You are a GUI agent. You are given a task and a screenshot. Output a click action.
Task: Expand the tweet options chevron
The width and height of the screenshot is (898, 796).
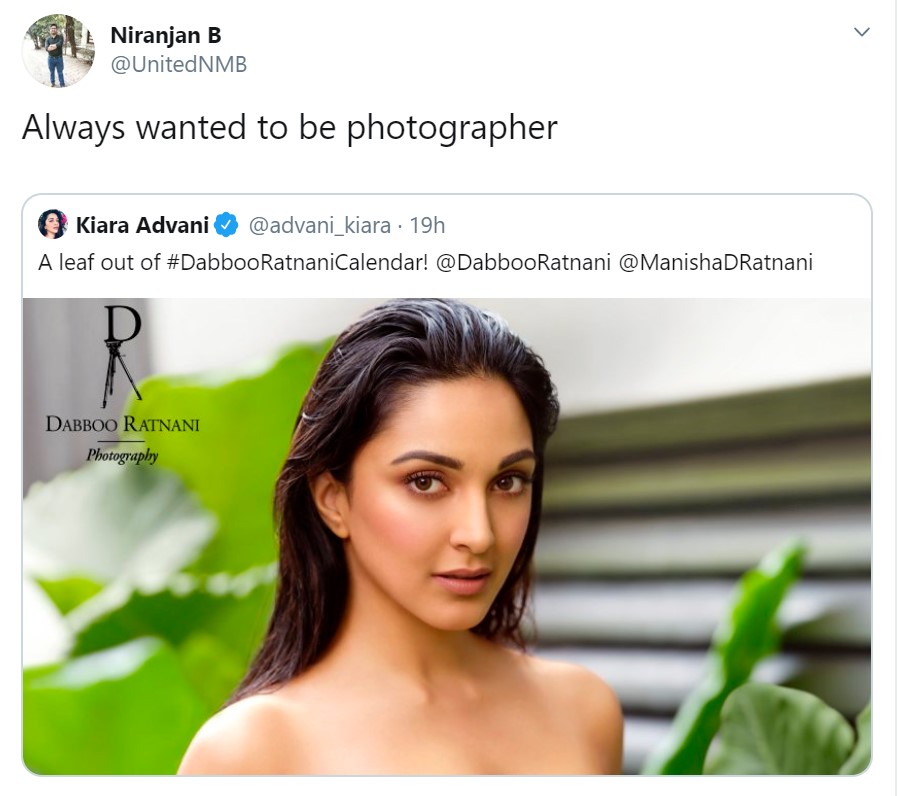point(861,32)
